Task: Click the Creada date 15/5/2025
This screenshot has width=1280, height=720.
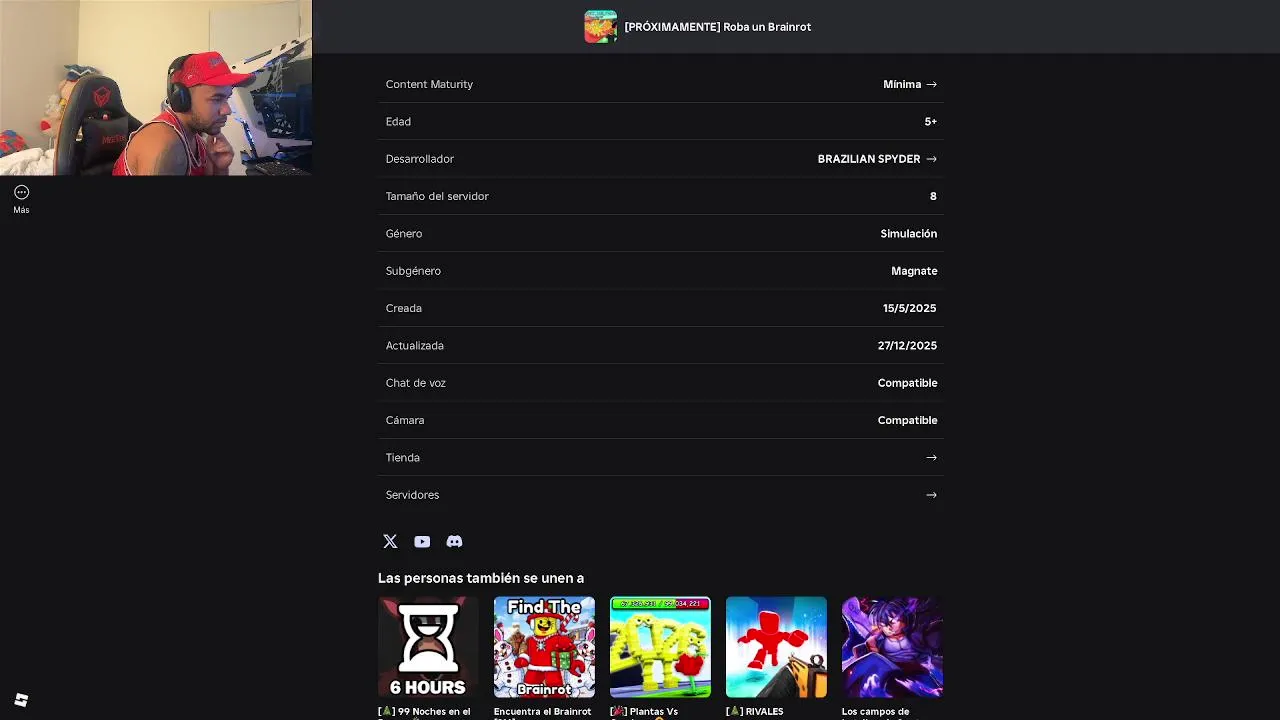Action: click(x=909, y=308)
